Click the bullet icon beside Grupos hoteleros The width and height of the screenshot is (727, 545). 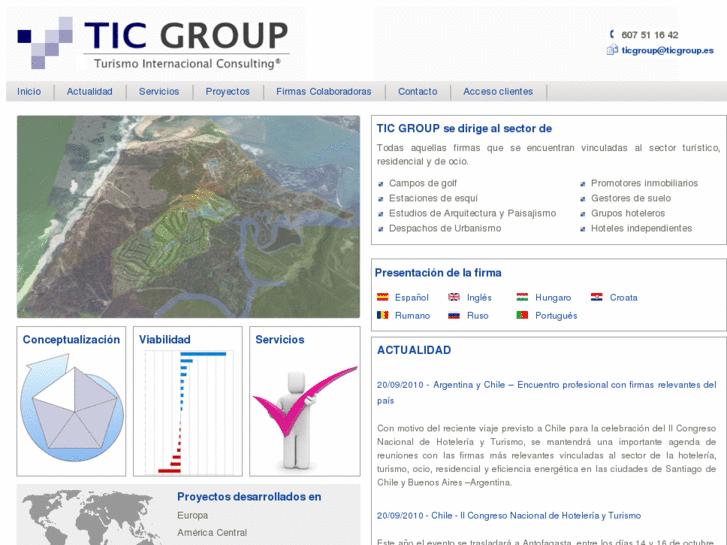583,214
